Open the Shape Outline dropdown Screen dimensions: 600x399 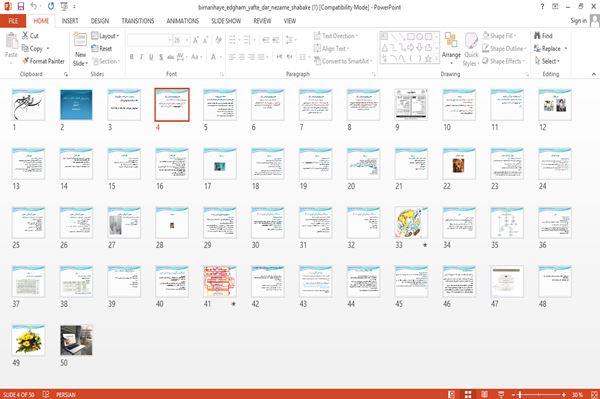504,49
